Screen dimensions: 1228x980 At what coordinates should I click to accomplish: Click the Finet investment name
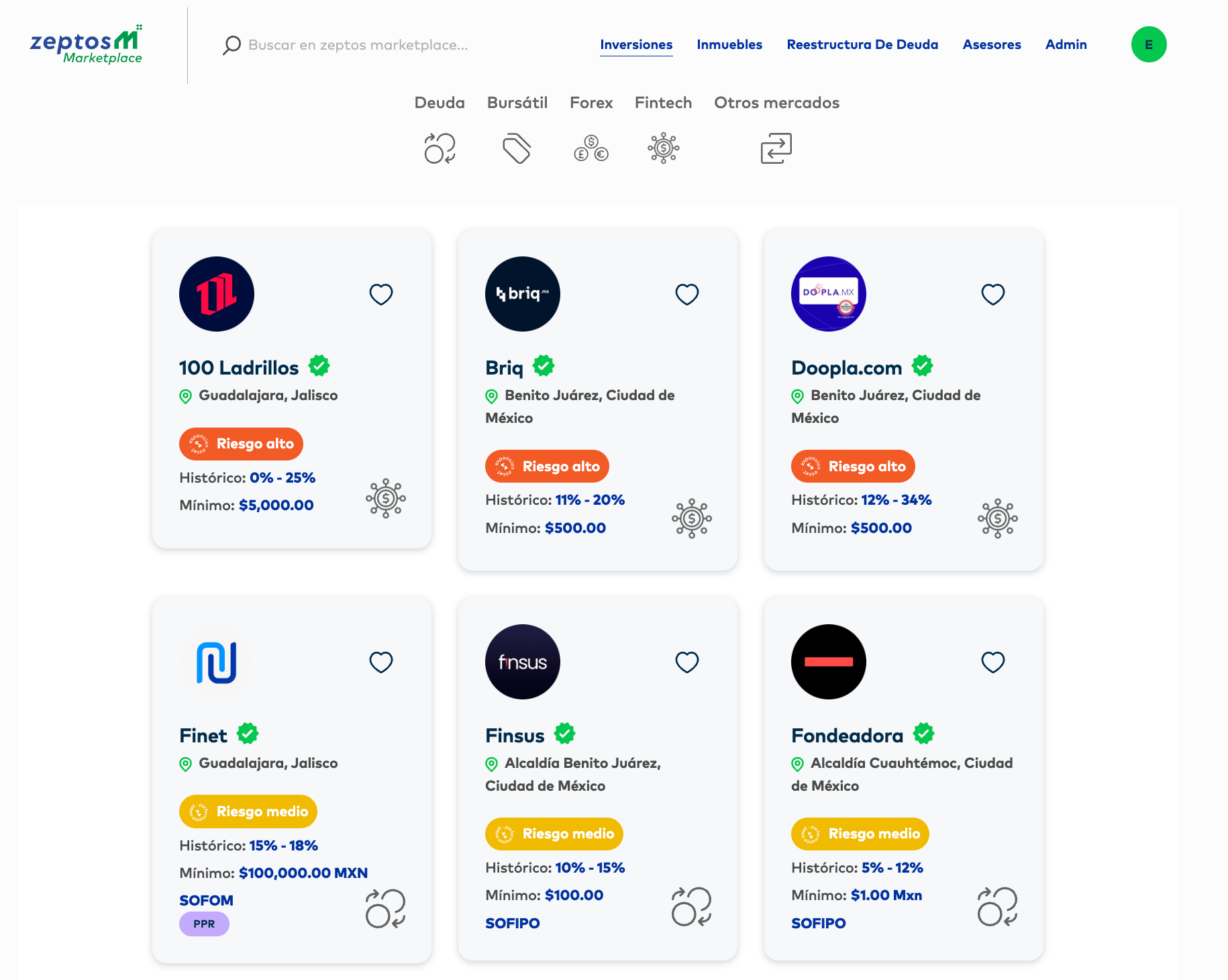203,736
